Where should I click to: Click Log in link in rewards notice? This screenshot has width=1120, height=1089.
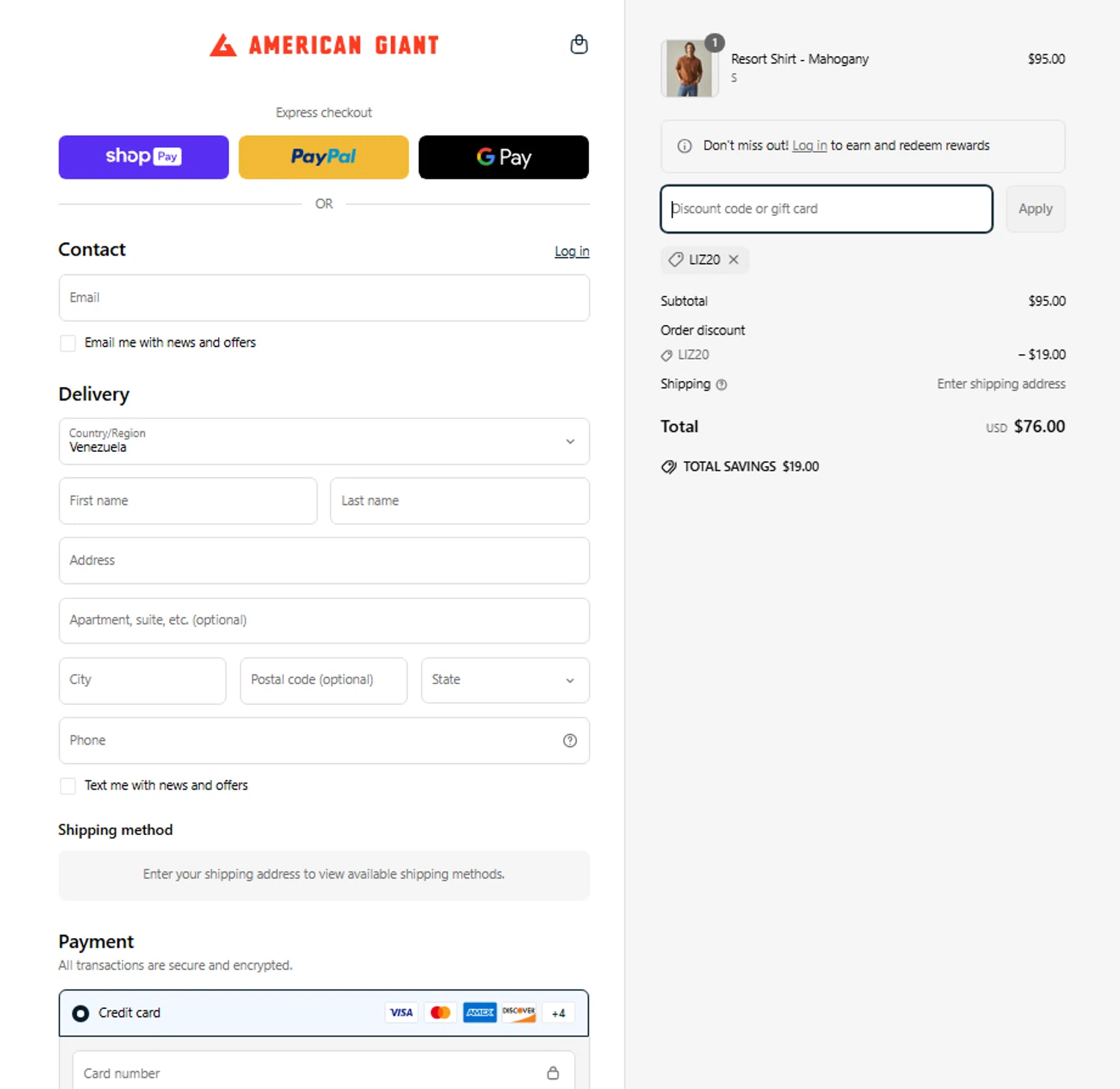(809, 146)
